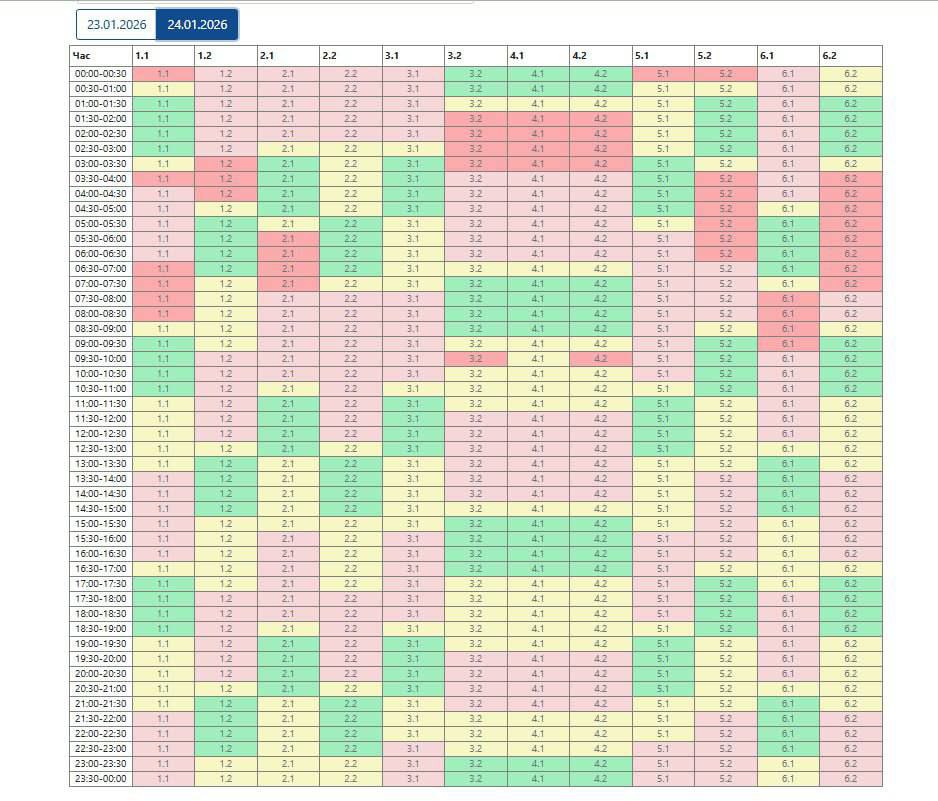The width and height of the screenshot is (938, 801).
Task: Click the 6.1 cell in the 08:00-08:30 row
Action: click(x=788, y=314)
